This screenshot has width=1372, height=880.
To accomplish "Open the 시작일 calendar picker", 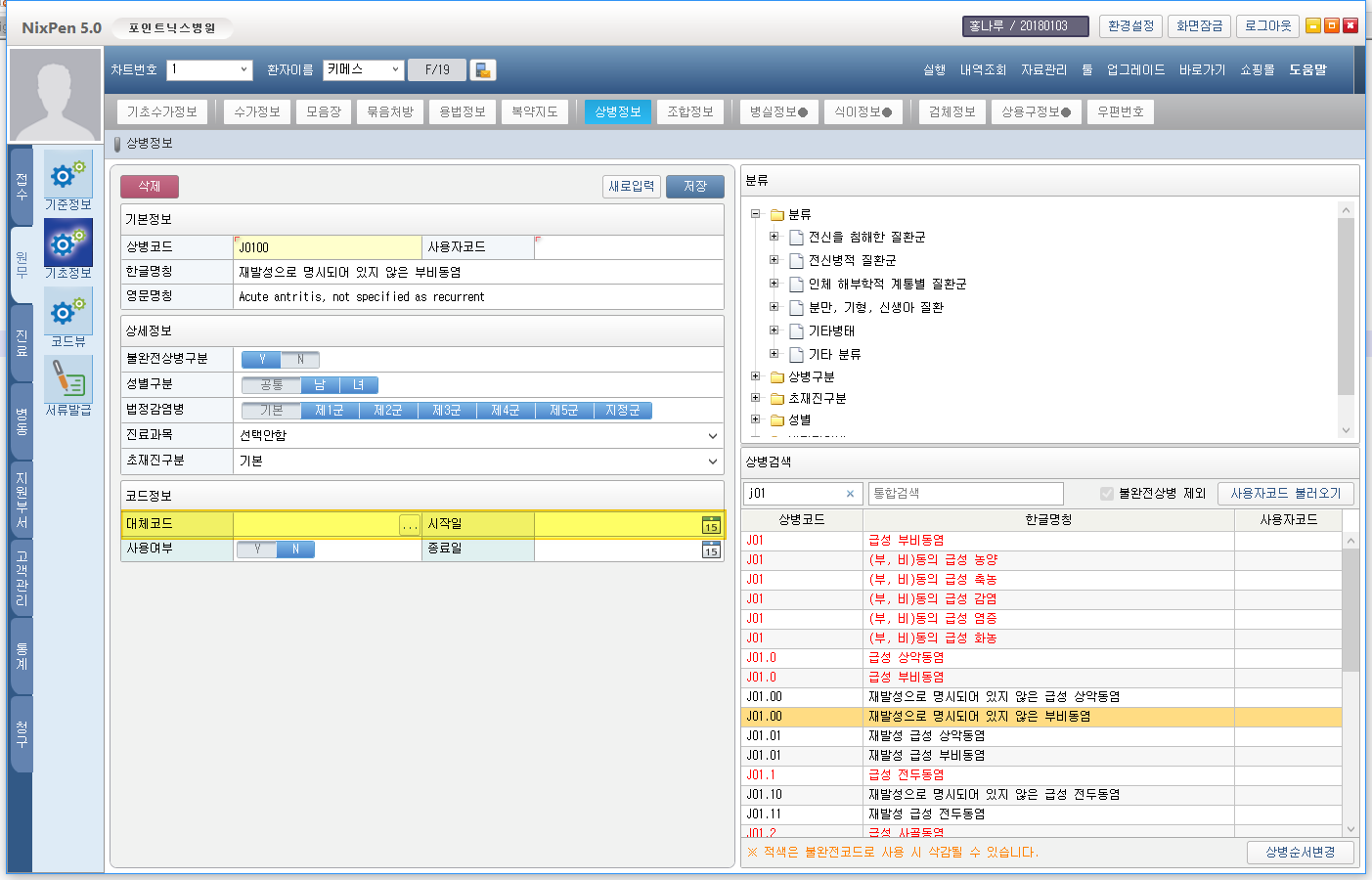I will (x=711, y=525).
